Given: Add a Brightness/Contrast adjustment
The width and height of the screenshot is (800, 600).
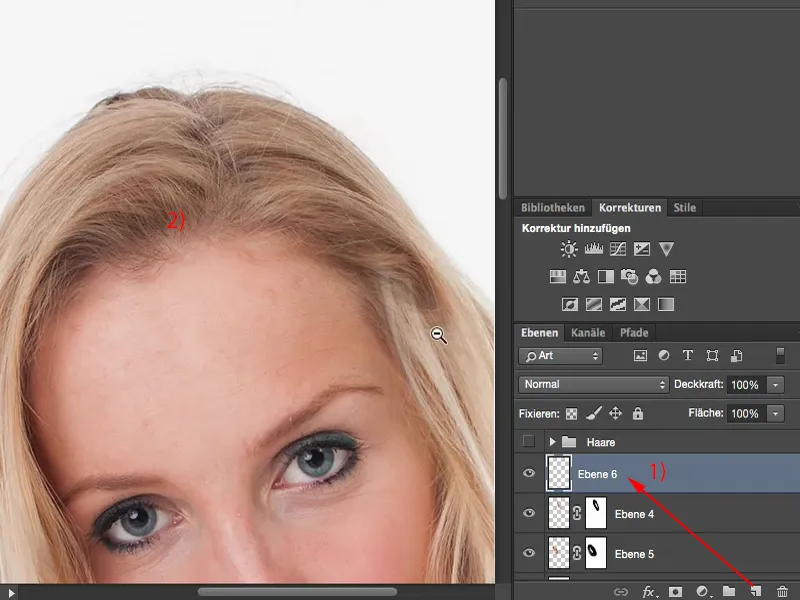Looking at the screenshot, I should [568, 249].
